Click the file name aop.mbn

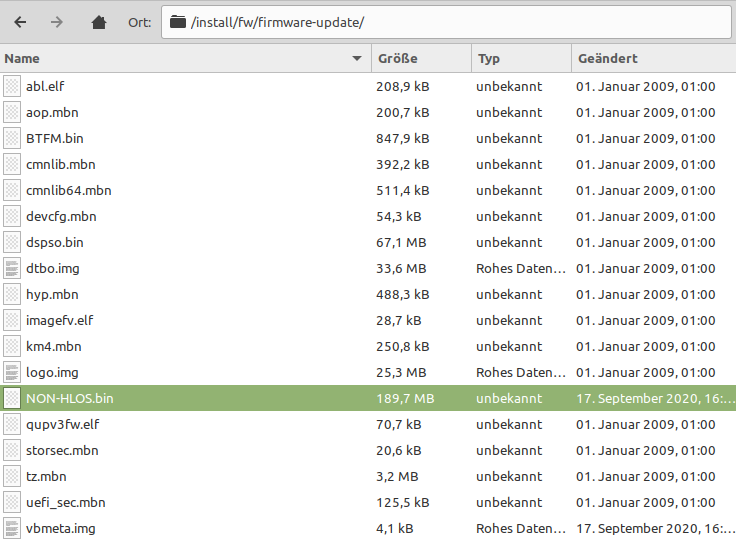[x=52, y=113]
